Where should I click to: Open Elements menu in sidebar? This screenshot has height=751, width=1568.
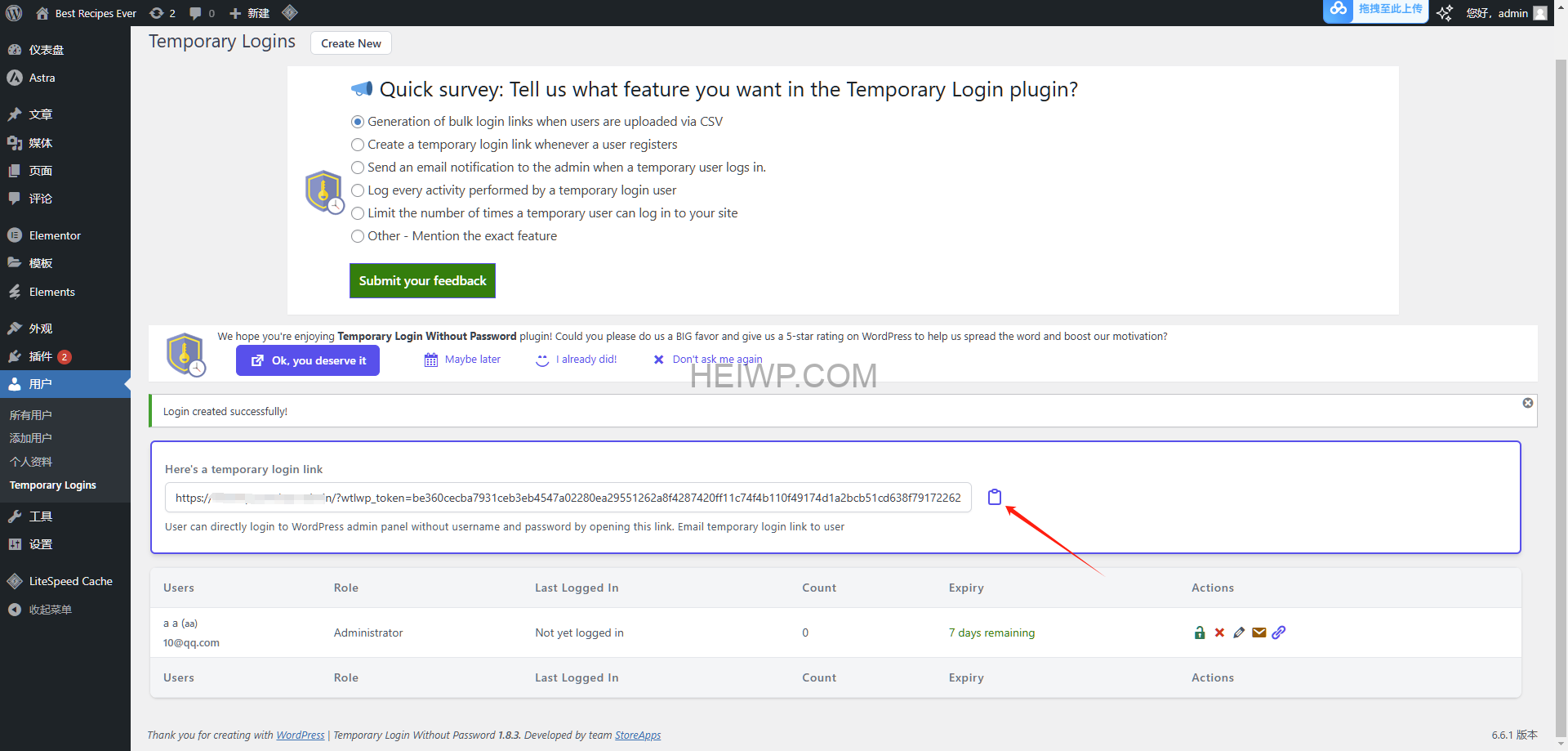point(65,292)
